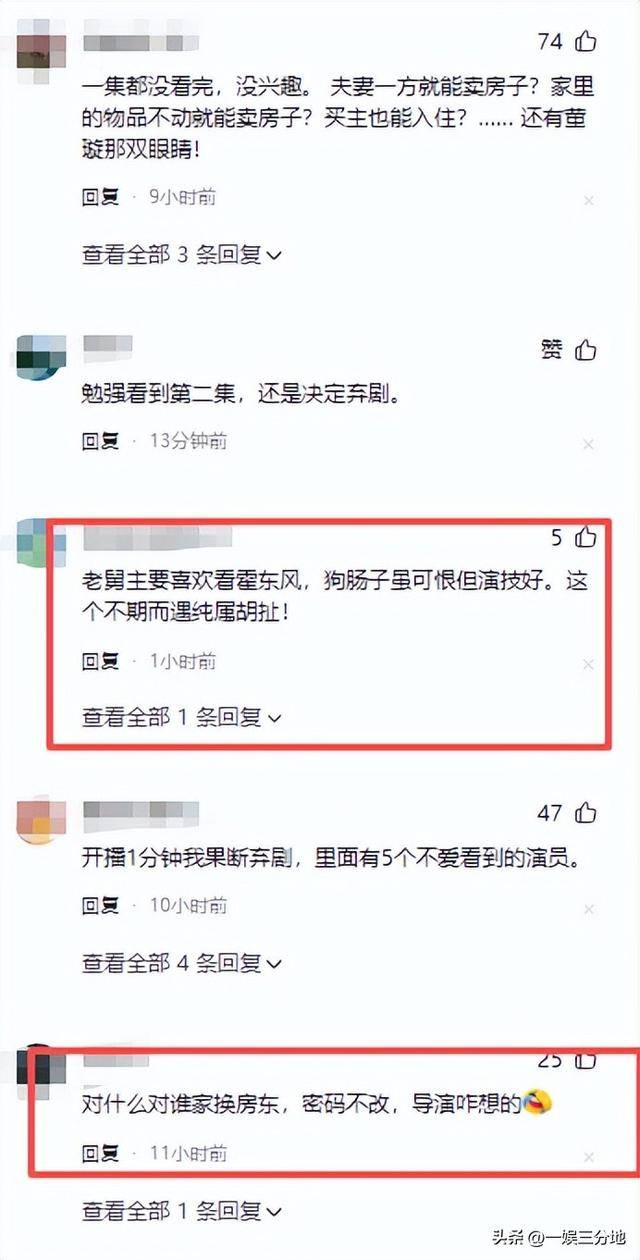The height and width of the screenshot is (1260, 640).
Task: Like the comment about 勉强看到第二集
Action: point(586,350)
